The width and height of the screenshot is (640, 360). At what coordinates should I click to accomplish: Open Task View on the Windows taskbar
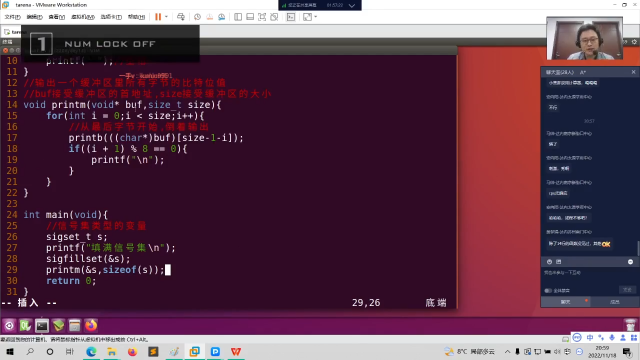point(70,351)
